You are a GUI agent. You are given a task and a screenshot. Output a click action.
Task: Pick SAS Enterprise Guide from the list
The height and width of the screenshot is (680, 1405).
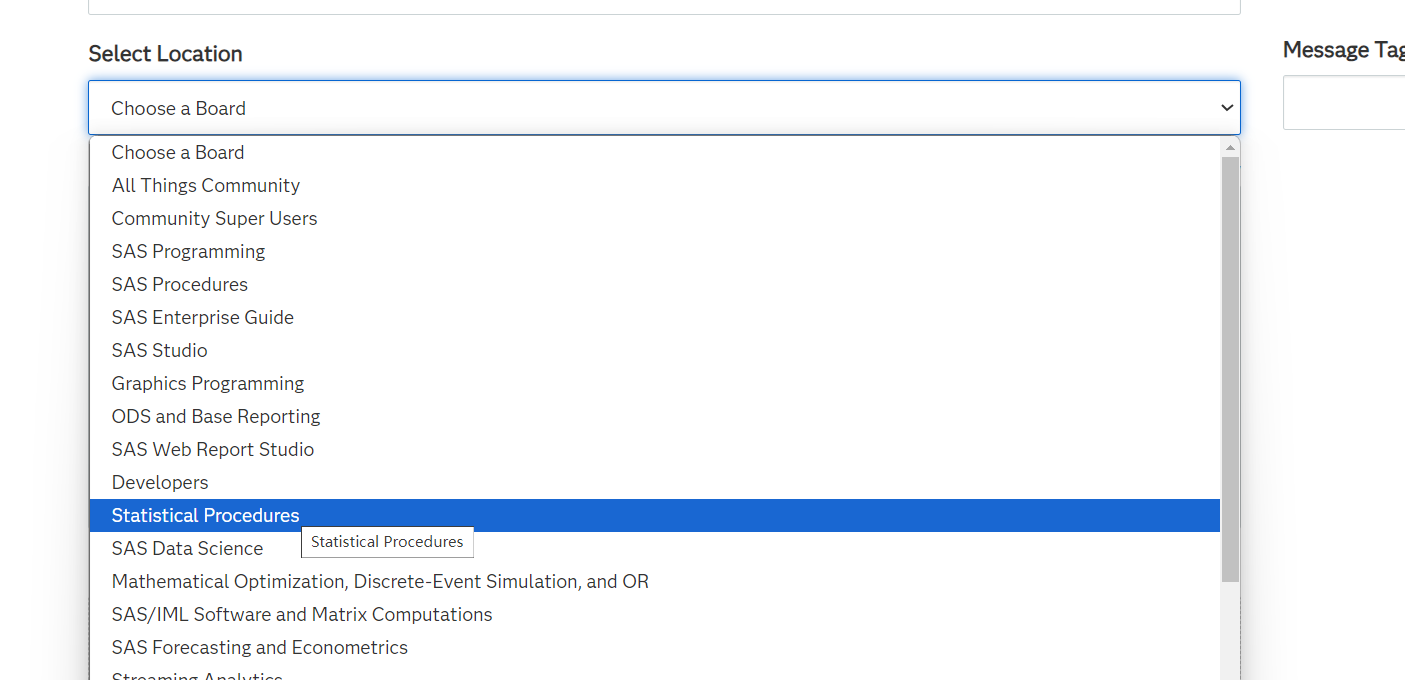pos(202,317)
